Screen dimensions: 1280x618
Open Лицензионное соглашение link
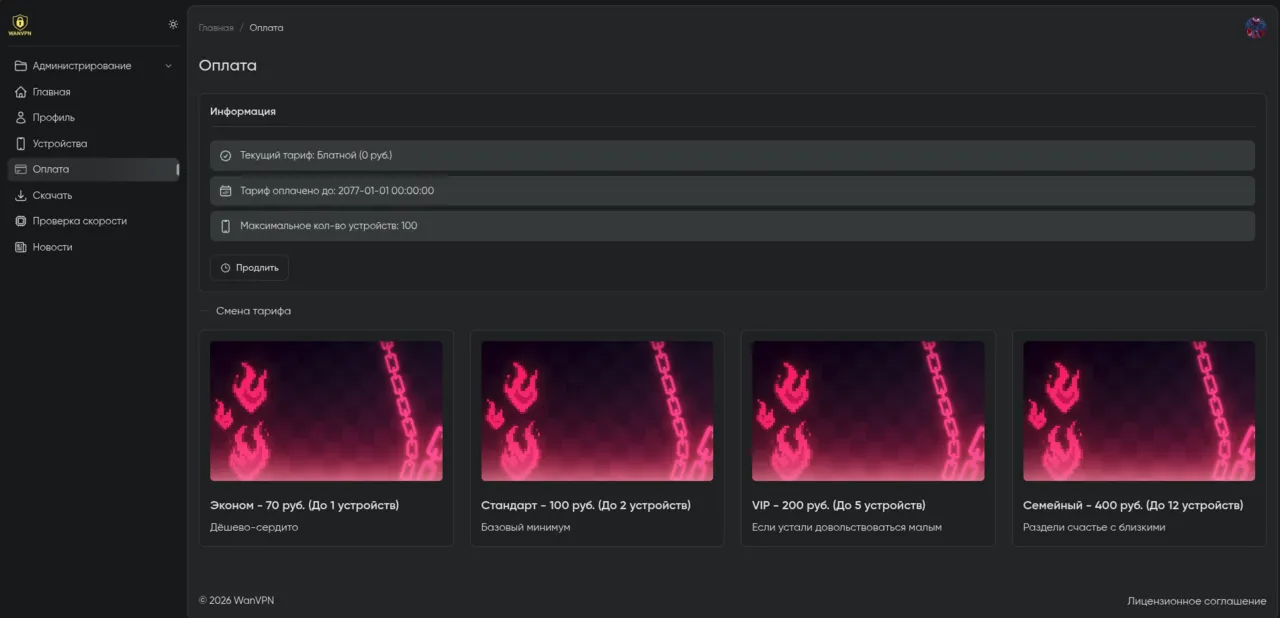coord(1197,601)
